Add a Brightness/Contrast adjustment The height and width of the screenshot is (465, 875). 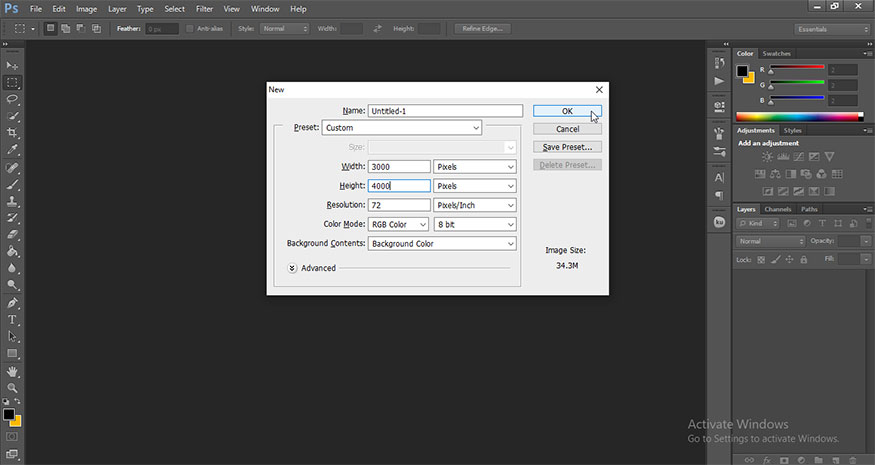768,157
